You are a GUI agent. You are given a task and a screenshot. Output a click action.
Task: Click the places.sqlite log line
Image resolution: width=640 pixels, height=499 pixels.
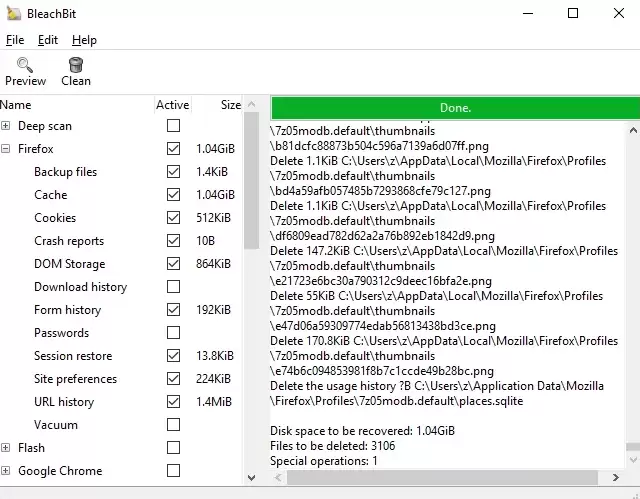[396, 401]
